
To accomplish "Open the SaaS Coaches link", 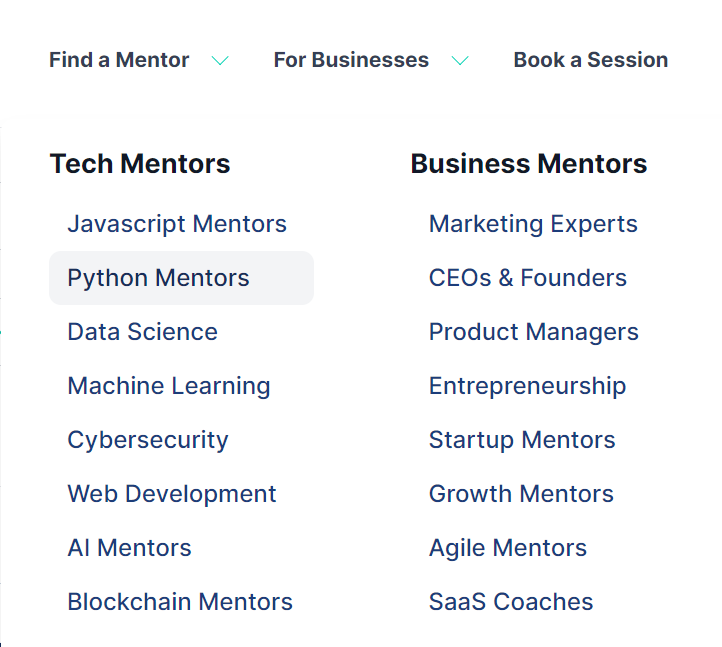I will (511, 602).
